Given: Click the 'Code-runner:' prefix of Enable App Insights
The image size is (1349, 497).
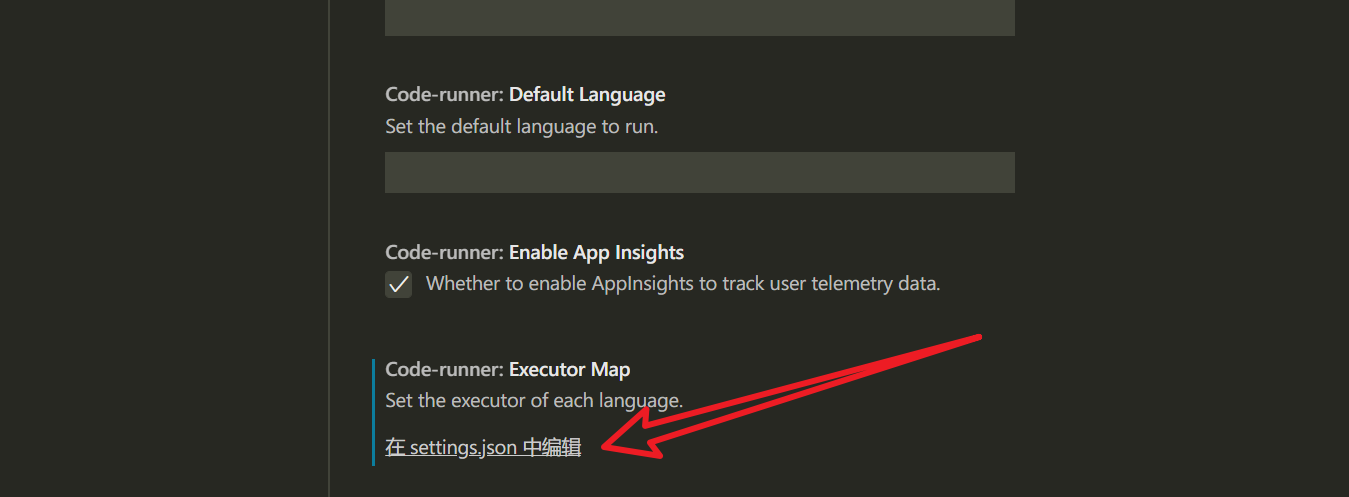Looking at the screenshot, I should pyautogui.click(x=445, y=252).
